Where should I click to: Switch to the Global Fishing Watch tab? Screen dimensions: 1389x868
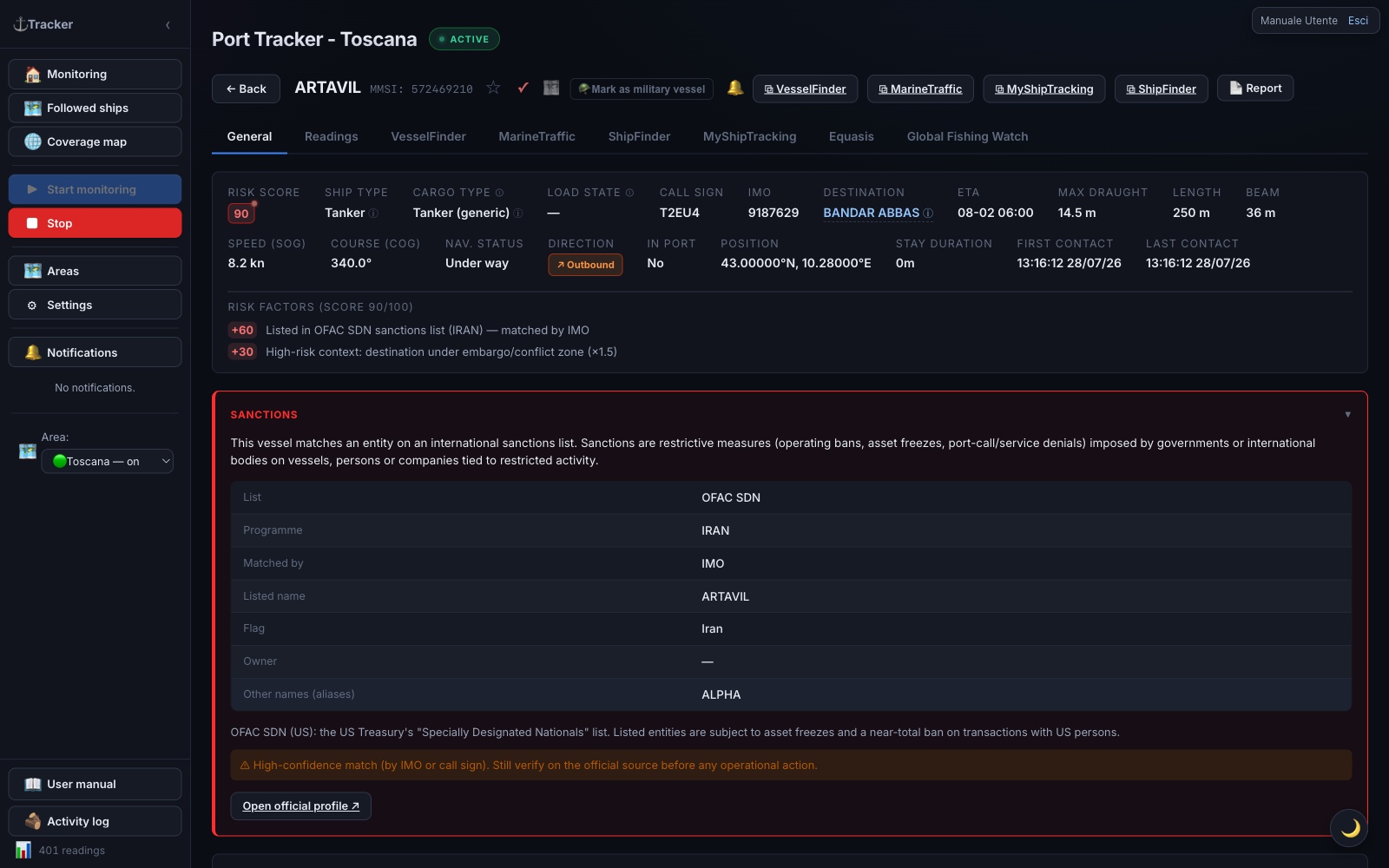[x=967, y=137]
